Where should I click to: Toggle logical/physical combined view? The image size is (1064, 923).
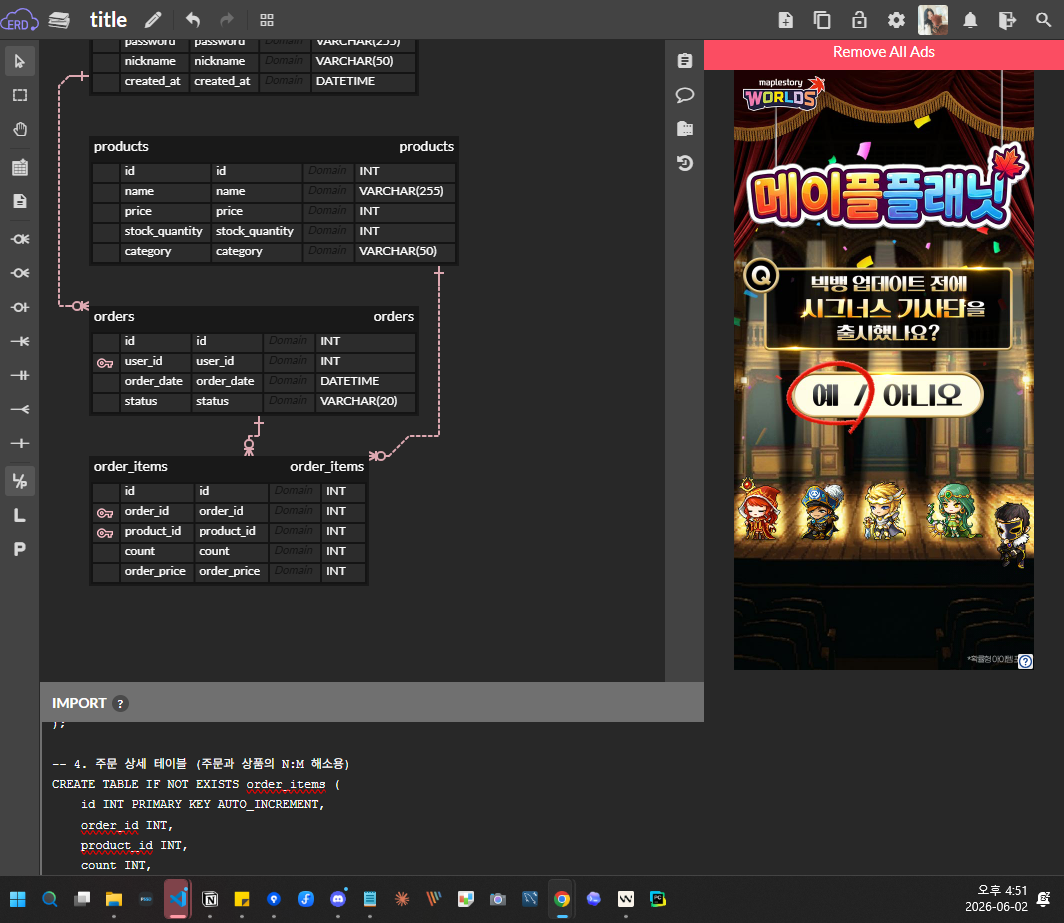coord(20,481)
